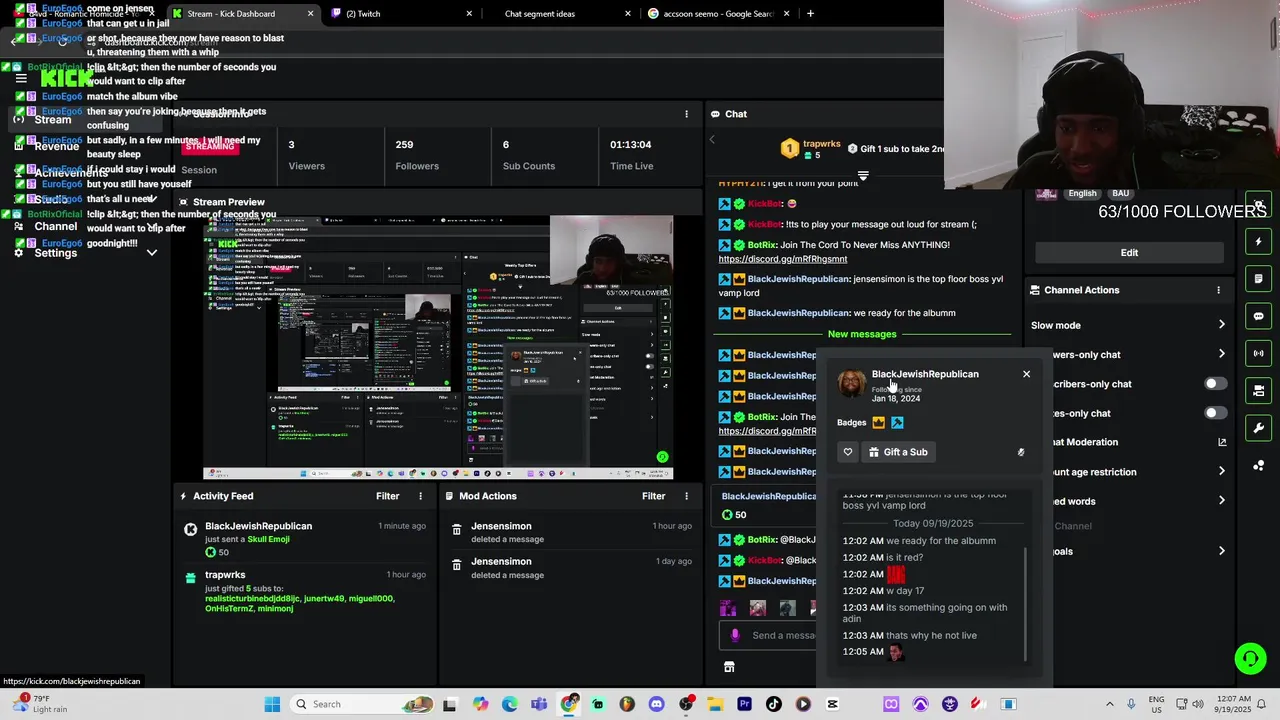
Task: Click the taskbar microphone tray icon
Action: click(1131, 704)
